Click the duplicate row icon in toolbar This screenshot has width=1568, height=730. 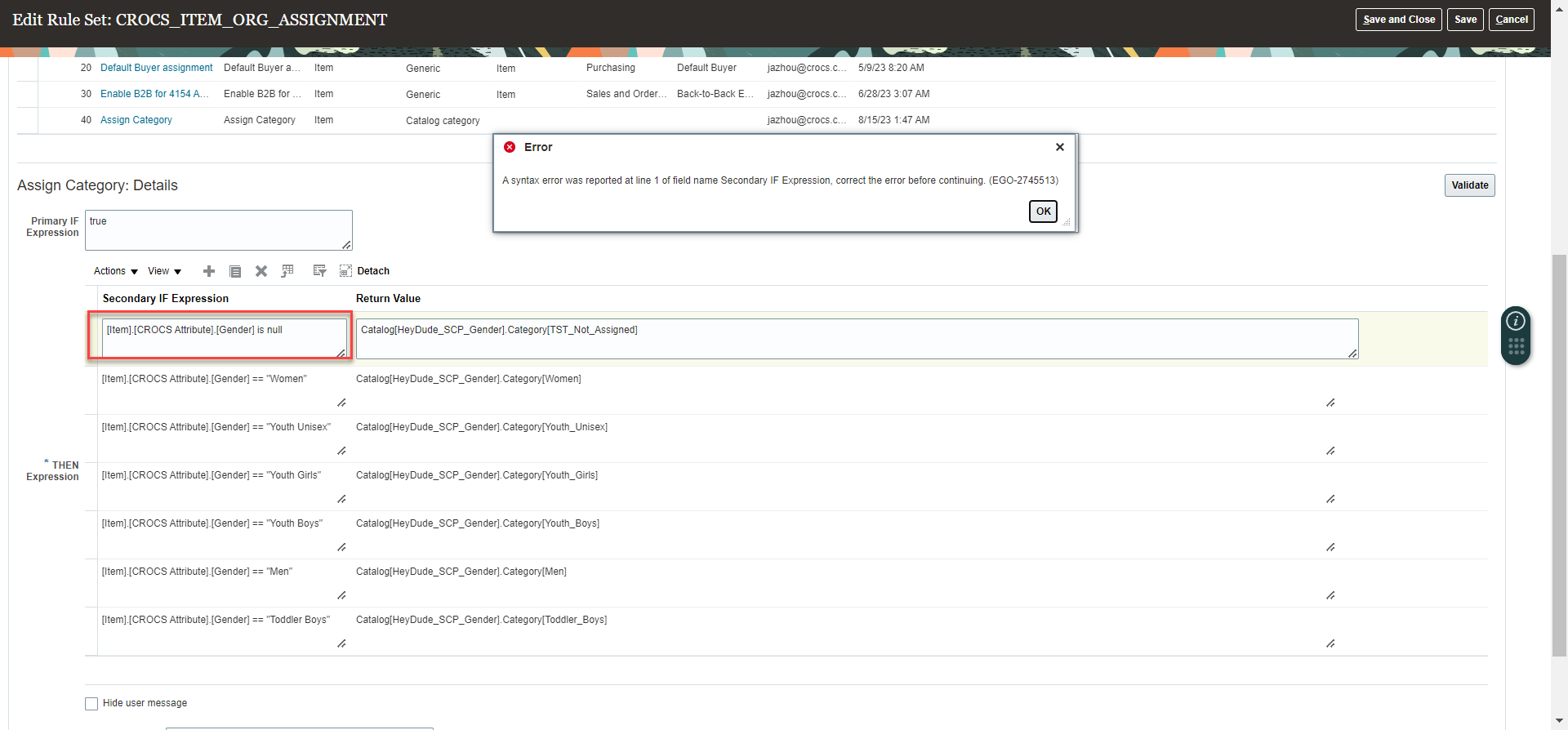pos(235,271)
